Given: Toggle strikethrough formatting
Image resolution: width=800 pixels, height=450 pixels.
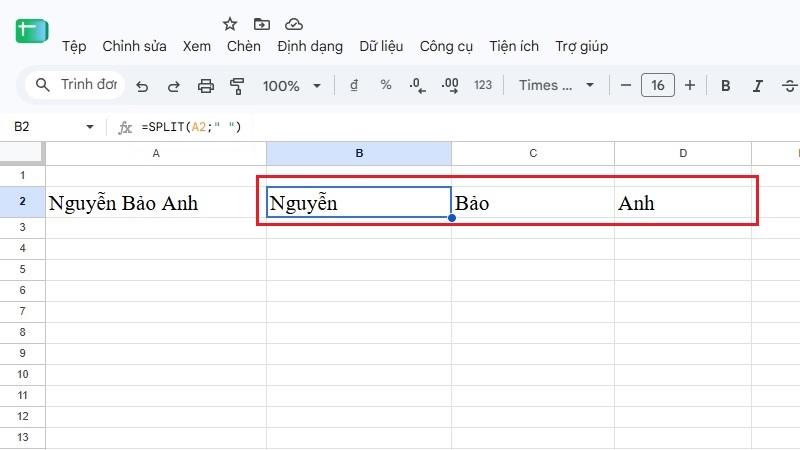Looking at the screenshot, I should [x=789, y=86].
